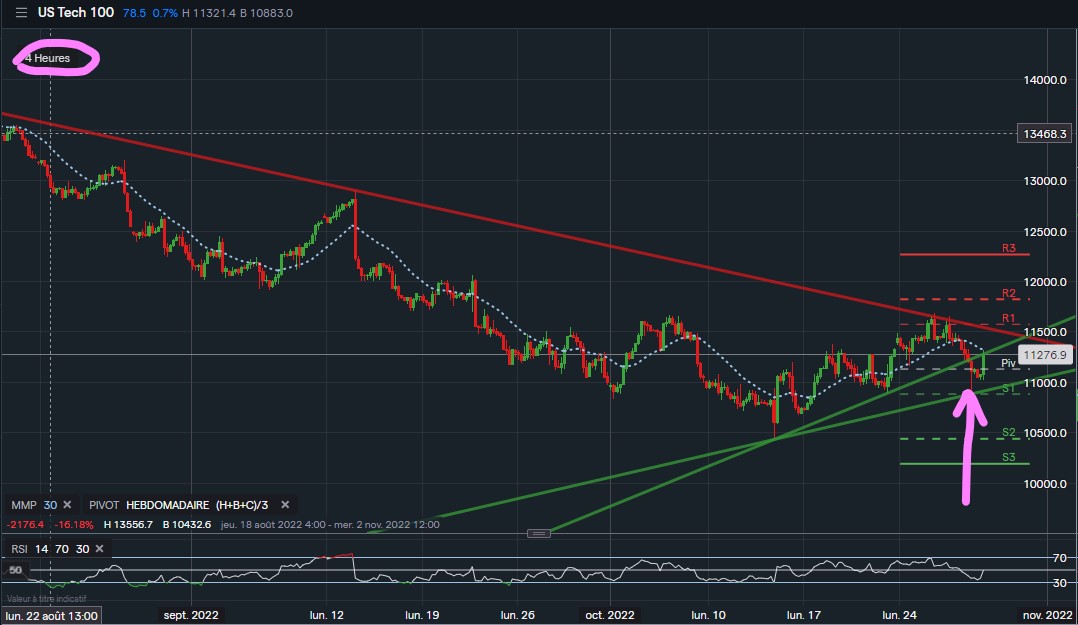1078x625 pixels.
Task: Click the sept. 2022 time axis label
Action: (x=191, y=615)
